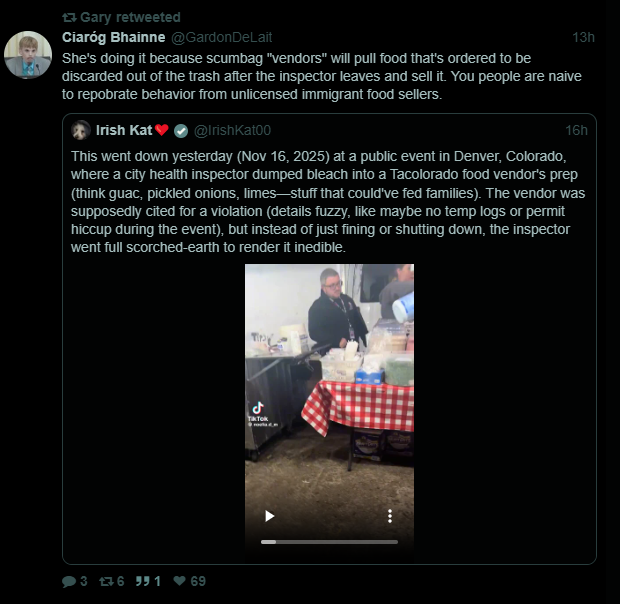Click the reply speech bubble icon
Viewport: 620px width, 604px height.
tap(68, 581)
